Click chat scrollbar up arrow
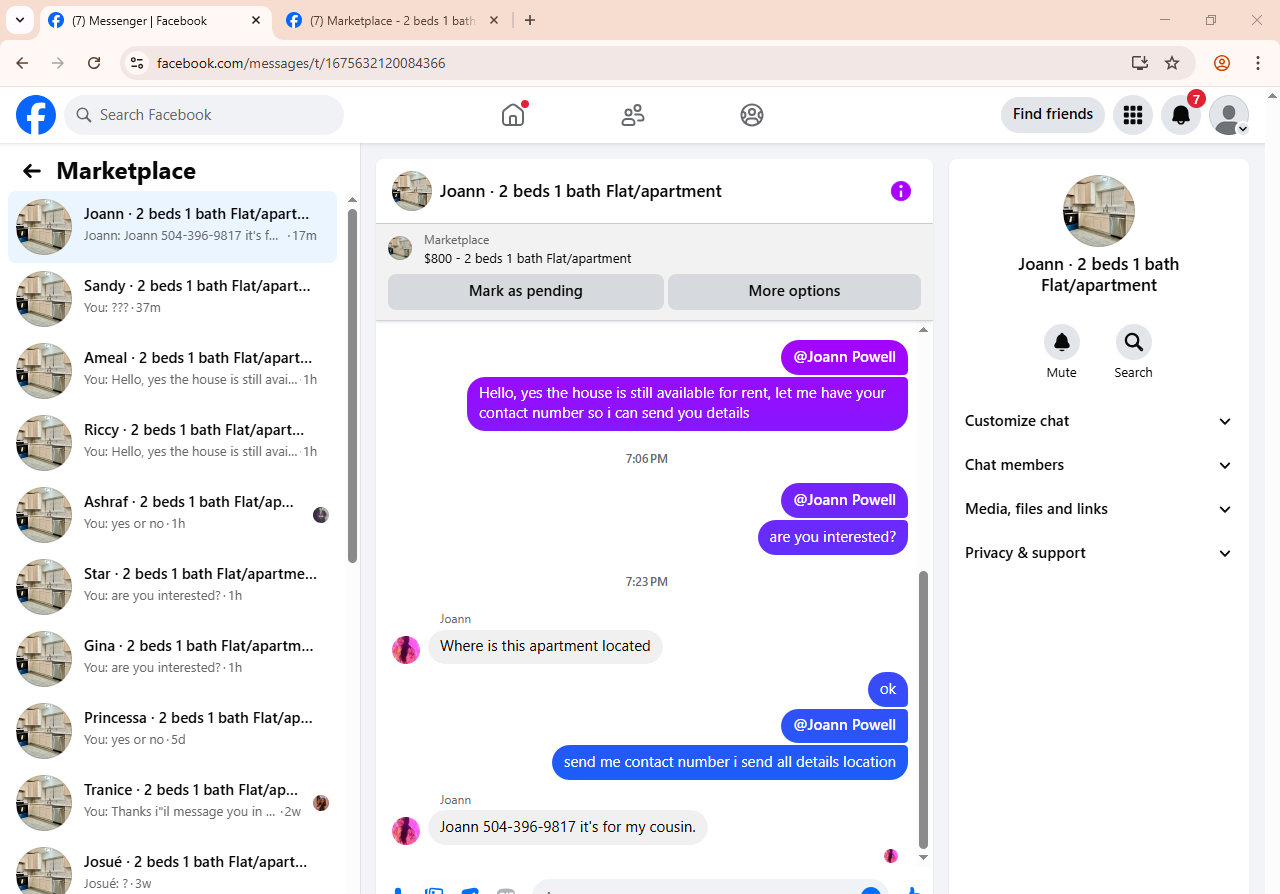 point(924,329)
